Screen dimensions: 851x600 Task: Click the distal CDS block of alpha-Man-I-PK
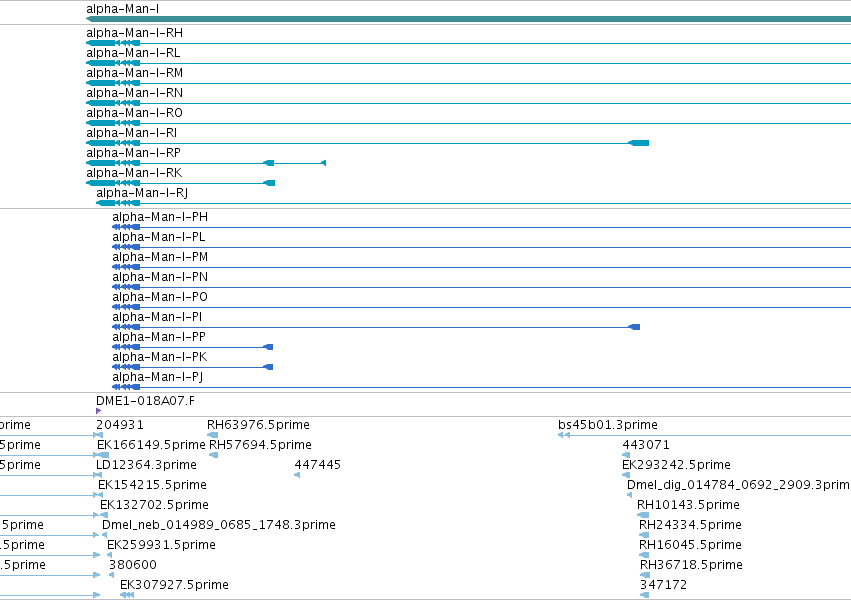[x=268, y=367]
